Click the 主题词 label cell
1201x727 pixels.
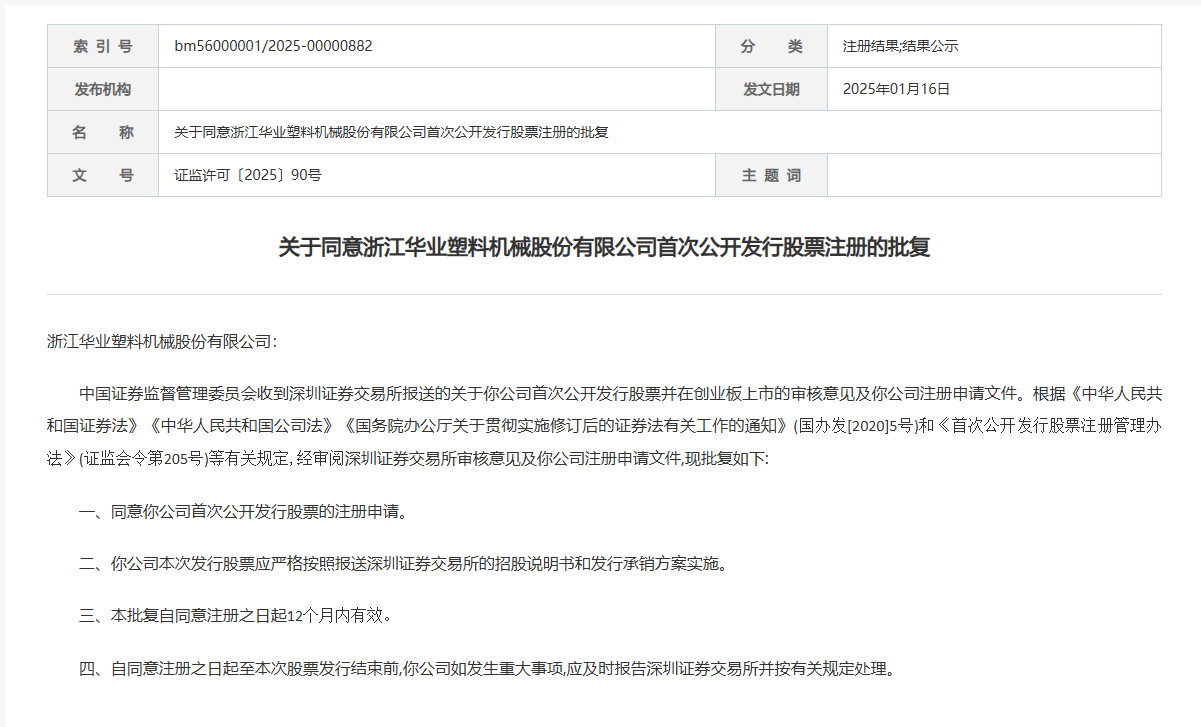(771, 175)
